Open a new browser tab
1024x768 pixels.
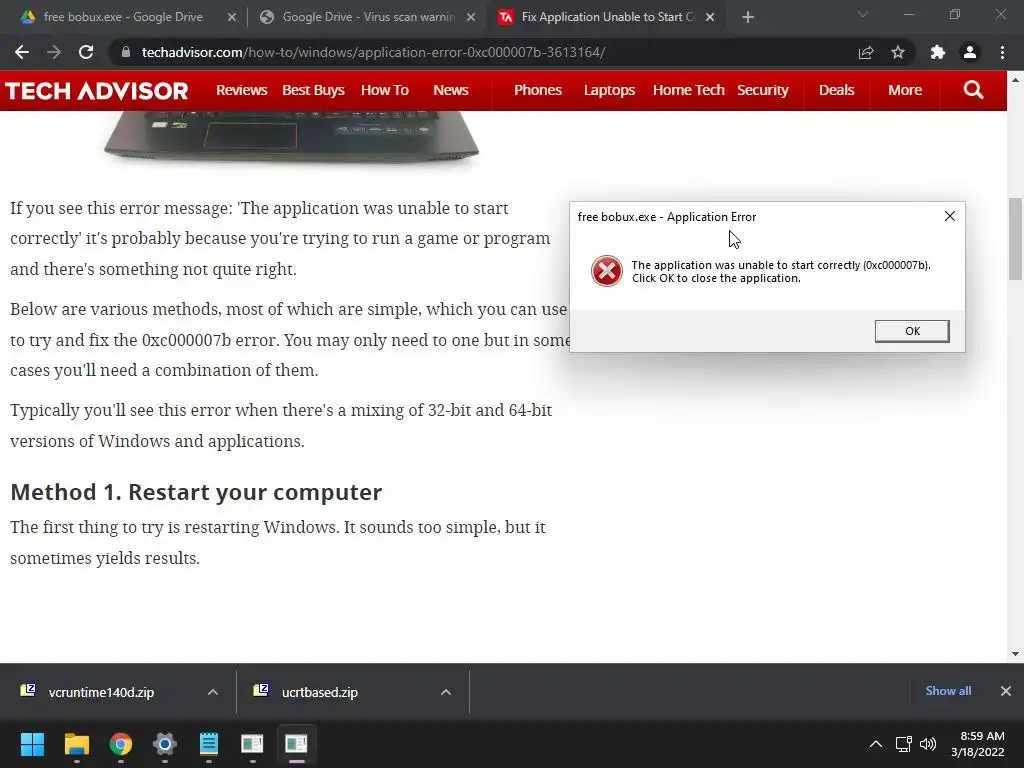(748, 17)
